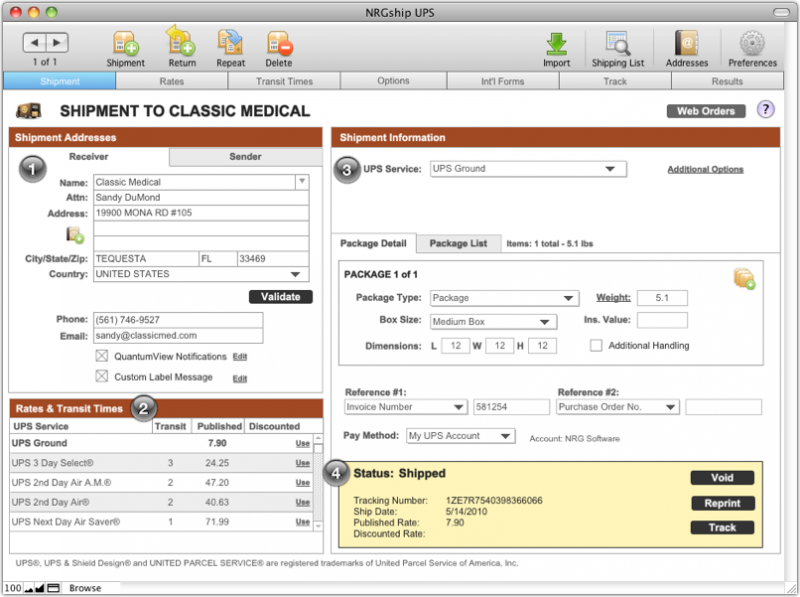Switch to the Int'l Forms tab

click(502, 81)
